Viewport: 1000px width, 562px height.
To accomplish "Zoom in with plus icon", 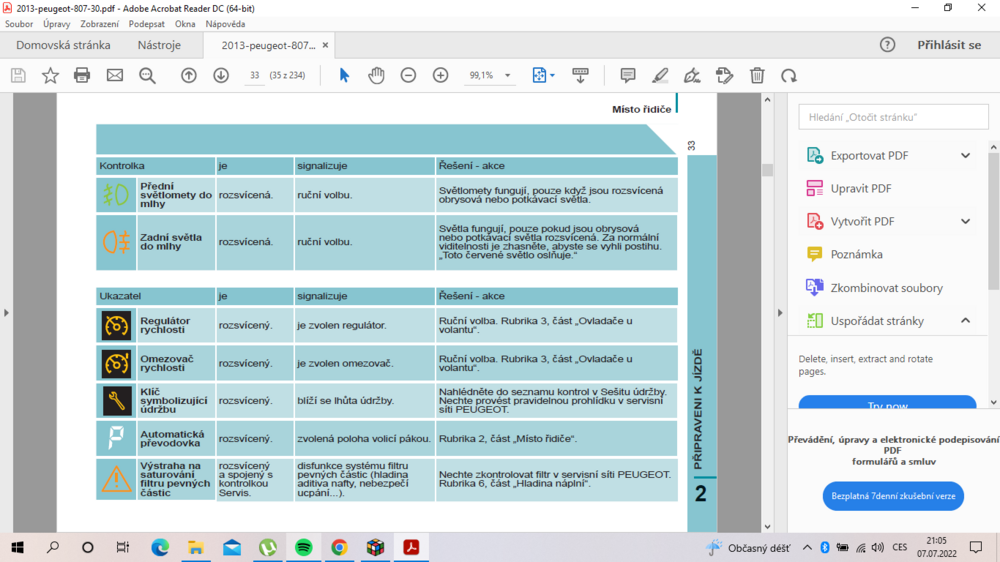I will click(441, 75).
